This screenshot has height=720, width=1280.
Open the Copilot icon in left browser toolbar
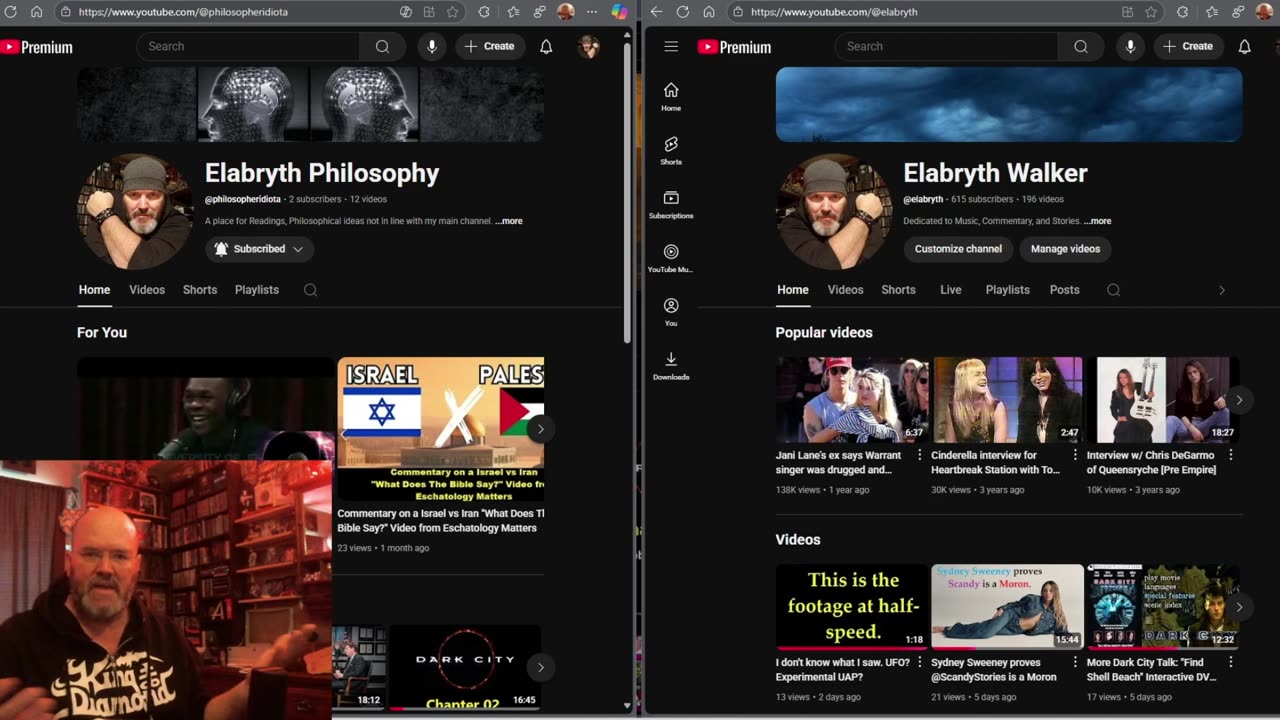coord(619,12)
